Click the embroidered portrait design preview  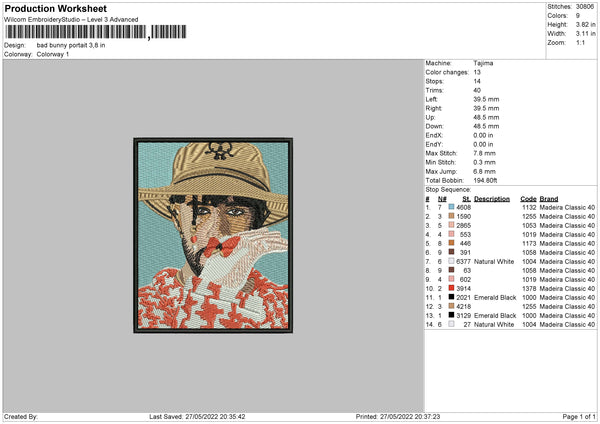pyautogui.click(x=213, y=235)
